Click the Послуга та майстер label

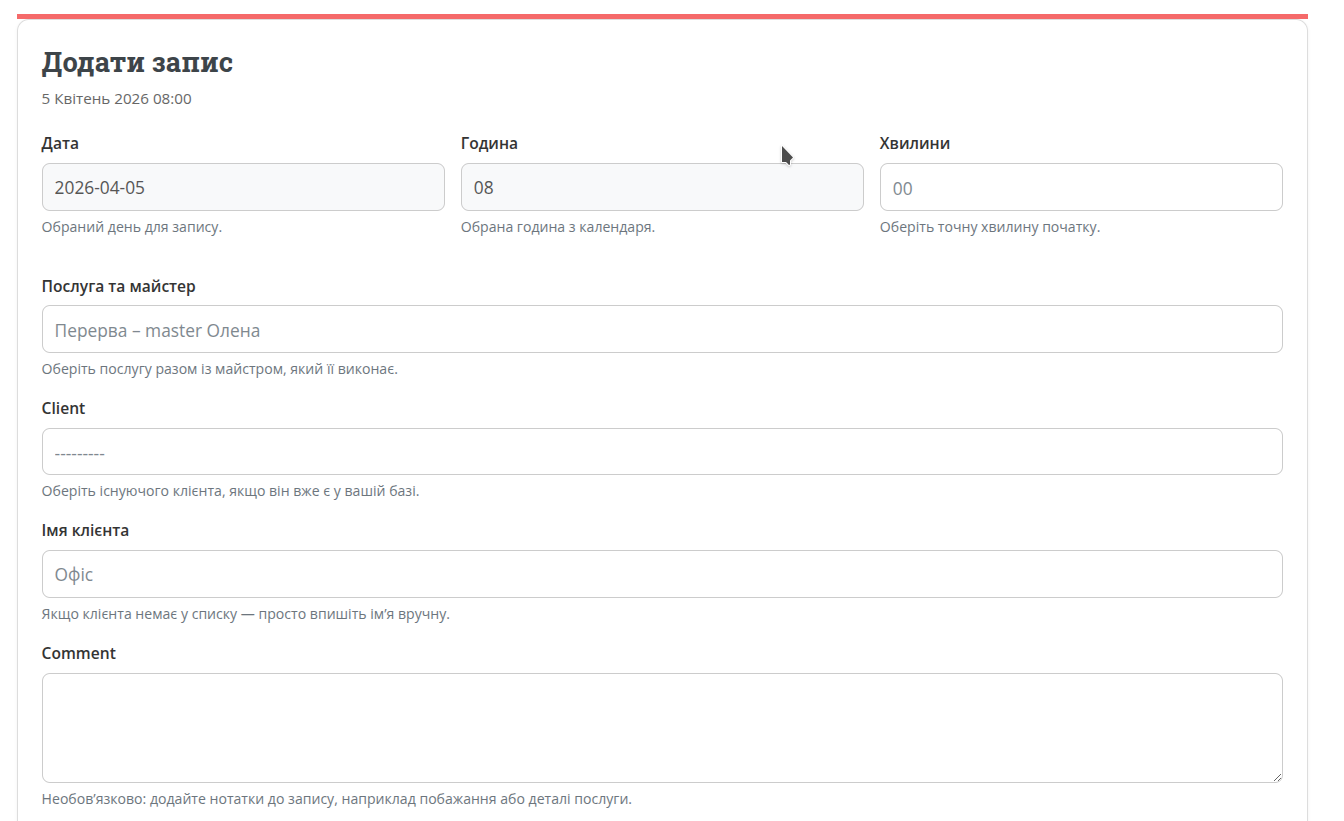[x=118, y=286]
